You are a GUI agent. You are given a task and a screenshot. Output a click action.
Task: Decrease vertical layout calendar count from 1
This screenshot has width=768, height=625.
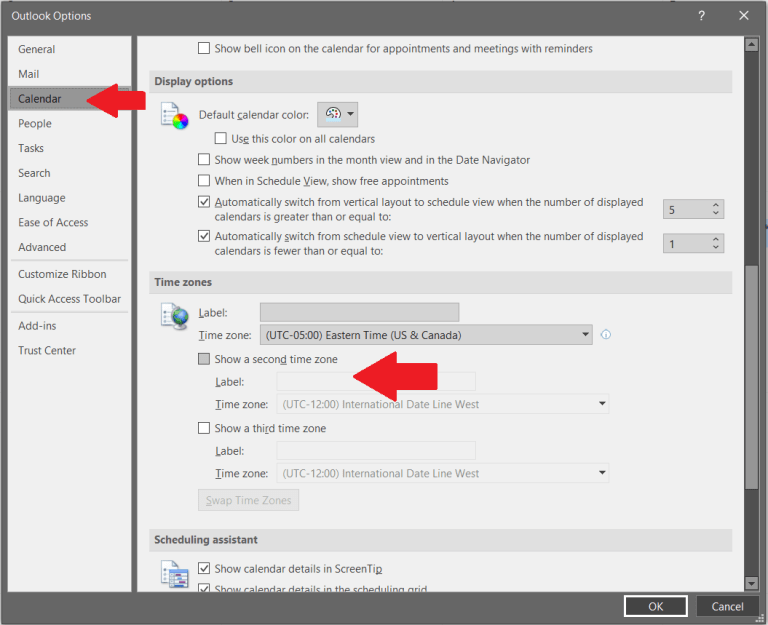click(x=716, y=248)
